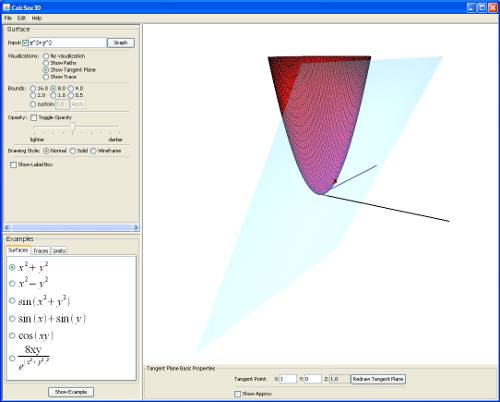Image resolution: width=500 pixels, height=402 pixels.
Task: Enable Toggle Opacity checkbox
Action: tap(34, 117)
